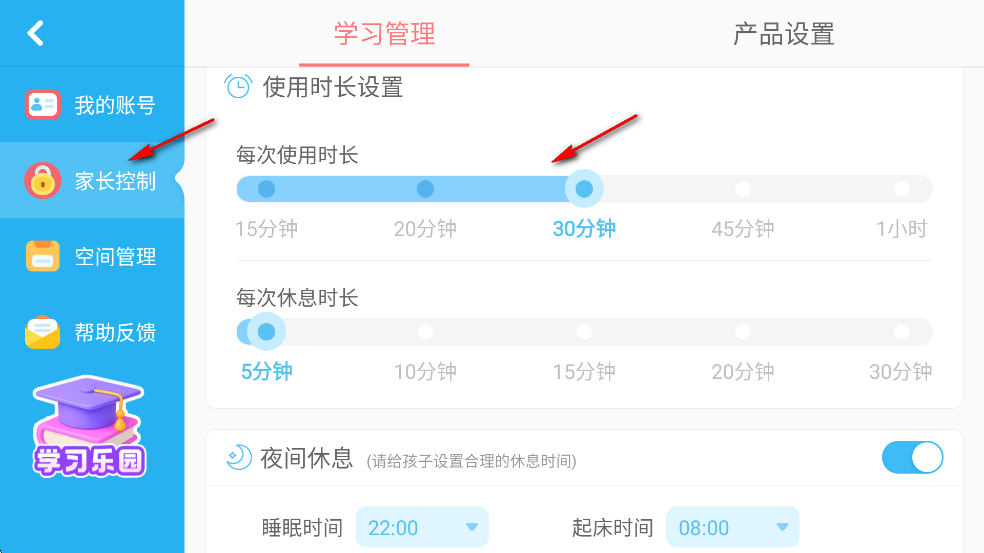
Task: Open 帮助反馈 envelope icon
Action: (43, 332)
